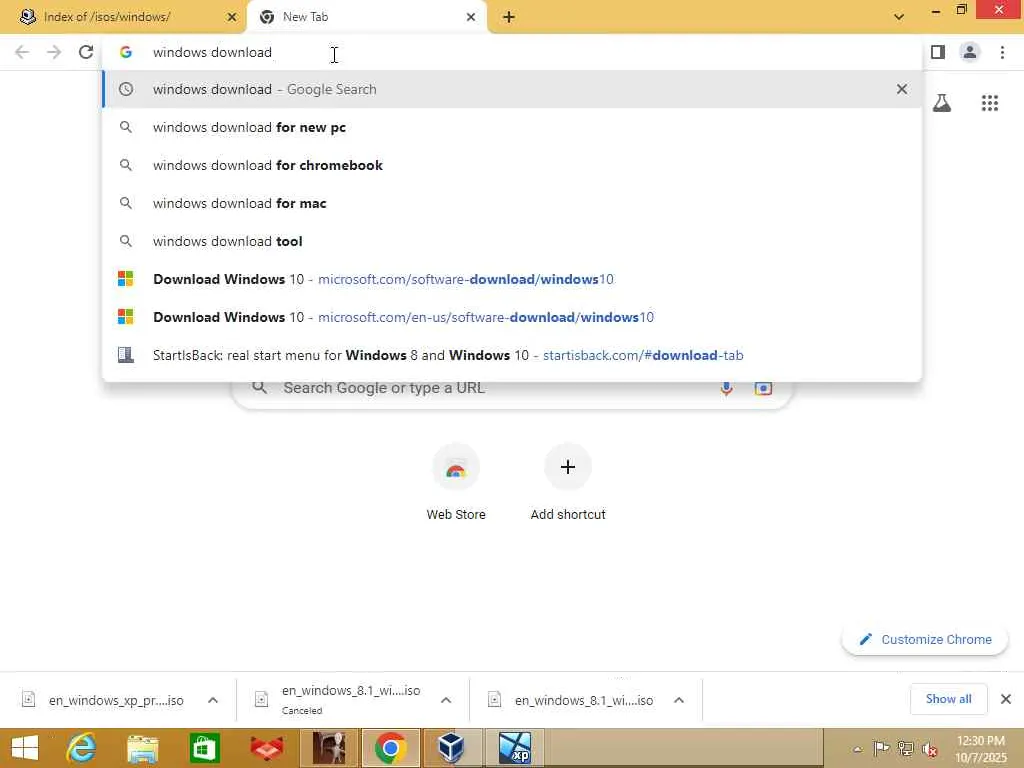Search by image with the Lens icon
The height and width of the screenshot is (768, 1024).
pyautogui.click(x=763, y=389)
